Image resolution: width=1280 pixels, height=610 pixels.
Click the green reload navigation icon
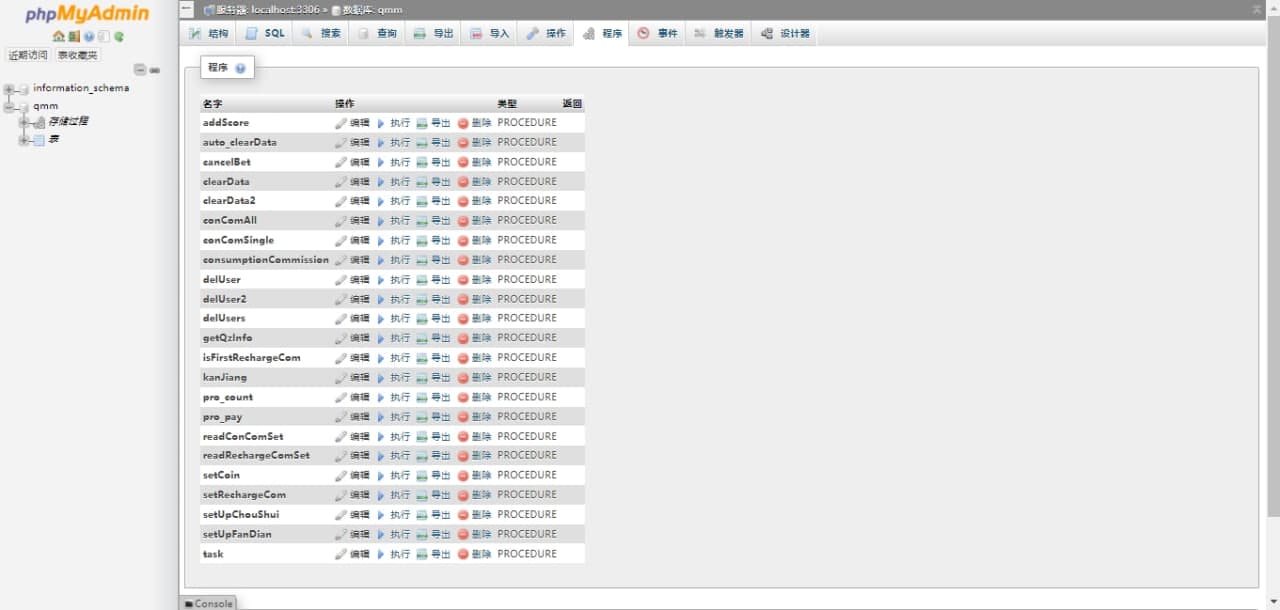pyautogui.click(x=119, y=36)
